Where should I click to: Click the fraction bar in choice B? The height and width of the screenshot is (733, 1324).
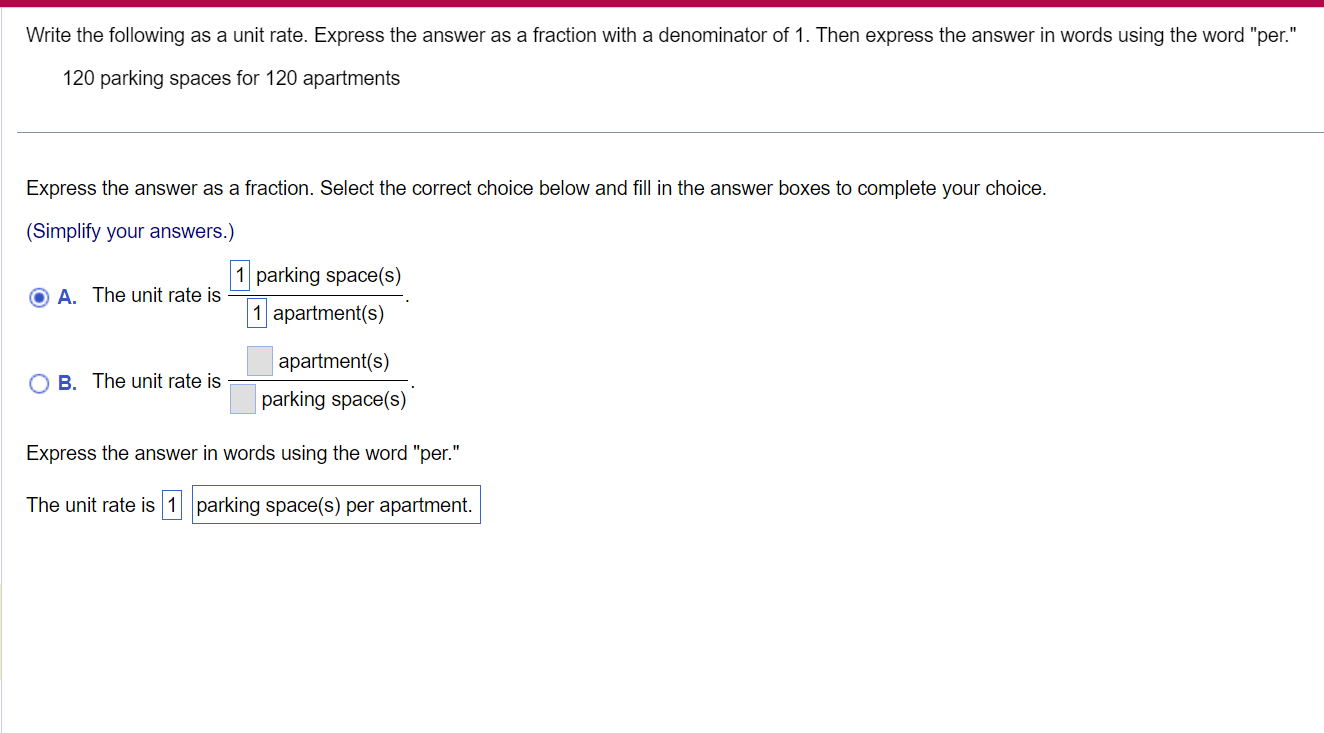pos(318,381)
